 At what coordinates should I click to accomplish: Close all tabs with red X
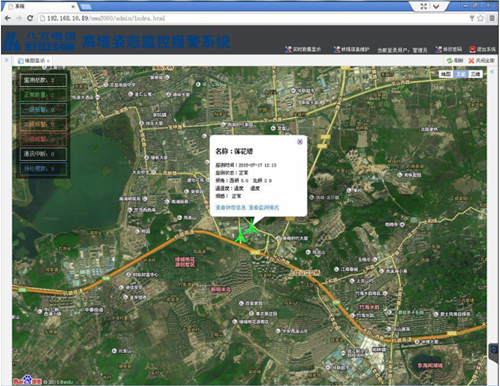(471, 60)
